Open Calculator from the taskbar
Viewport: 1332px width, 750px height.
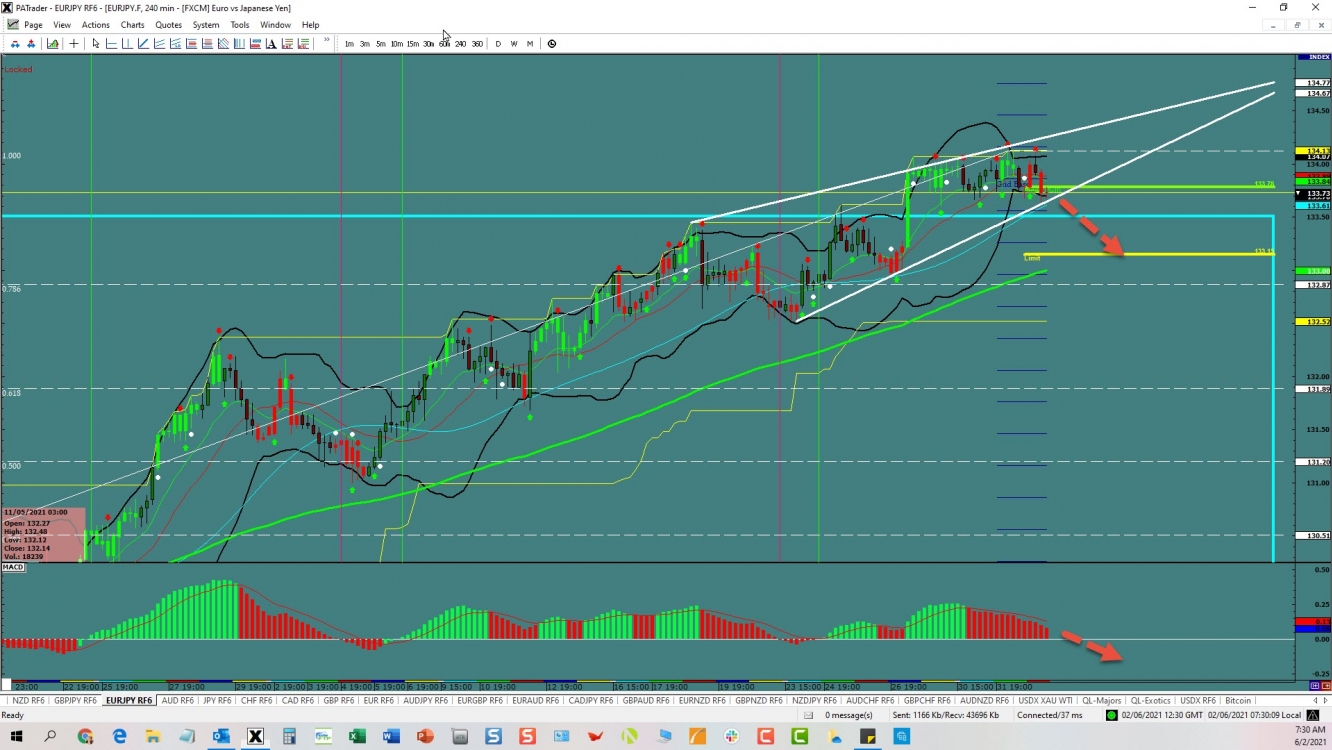pyautogui.click(x=289, y=737)
